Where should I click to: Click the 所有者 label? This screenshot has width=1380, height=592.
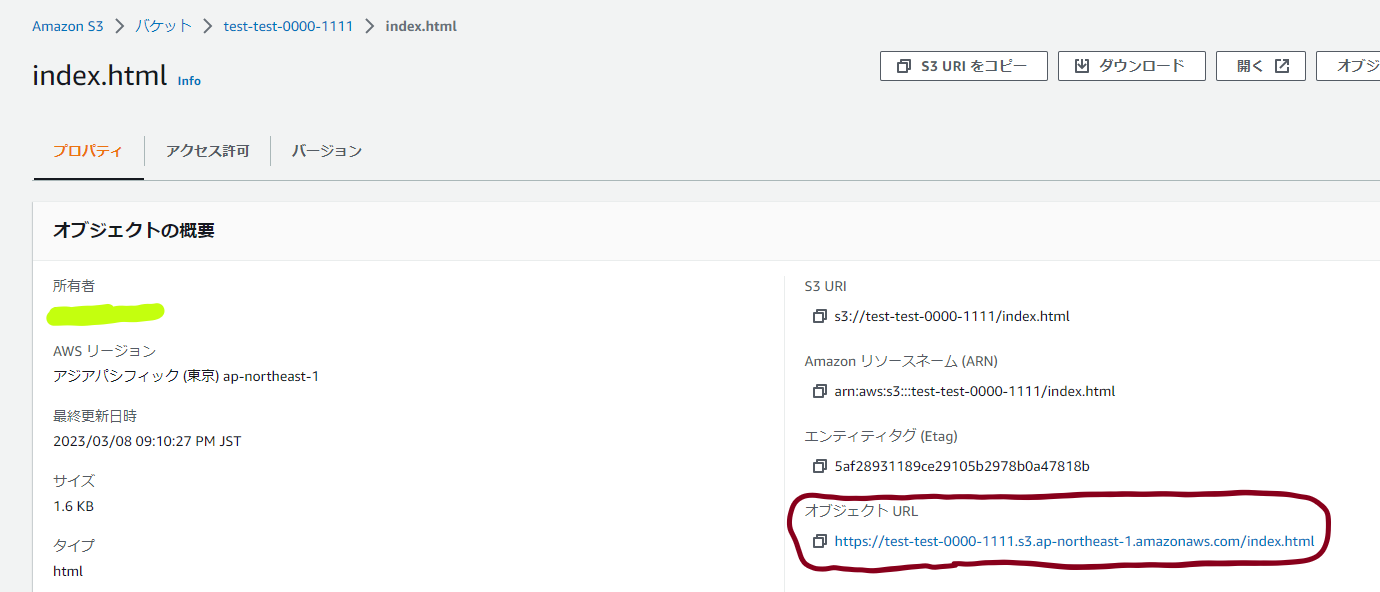point(74,286)
